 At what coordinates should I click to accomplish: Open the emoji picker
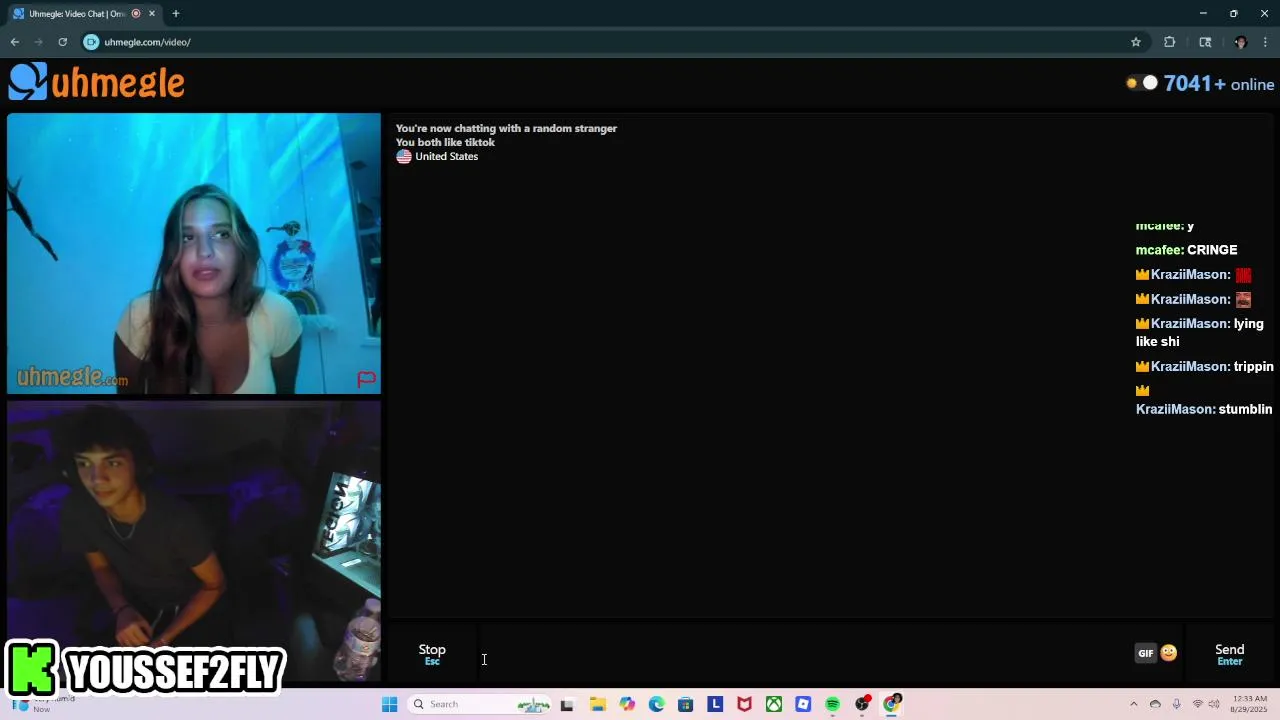1168,653
